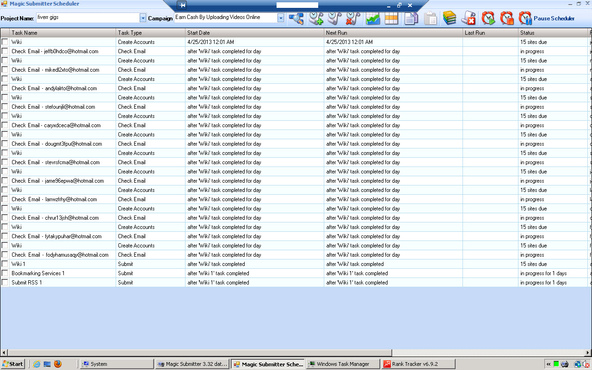The image size is (592, 370).
Task: Click horizontal scrollbar left arrow
Action: pyautogui.click(x=4, y=353)
